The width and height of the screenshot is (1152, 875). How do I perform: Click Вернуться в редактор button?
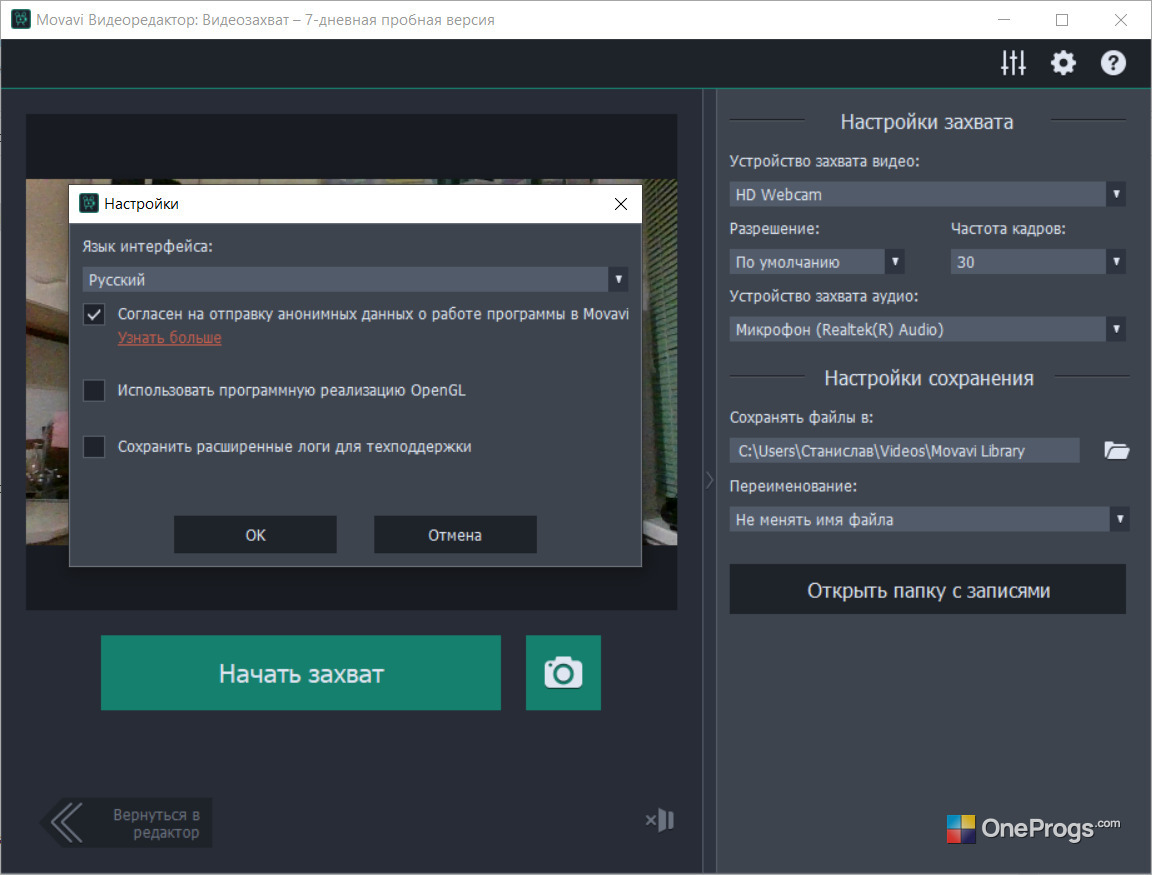(126, 823)
